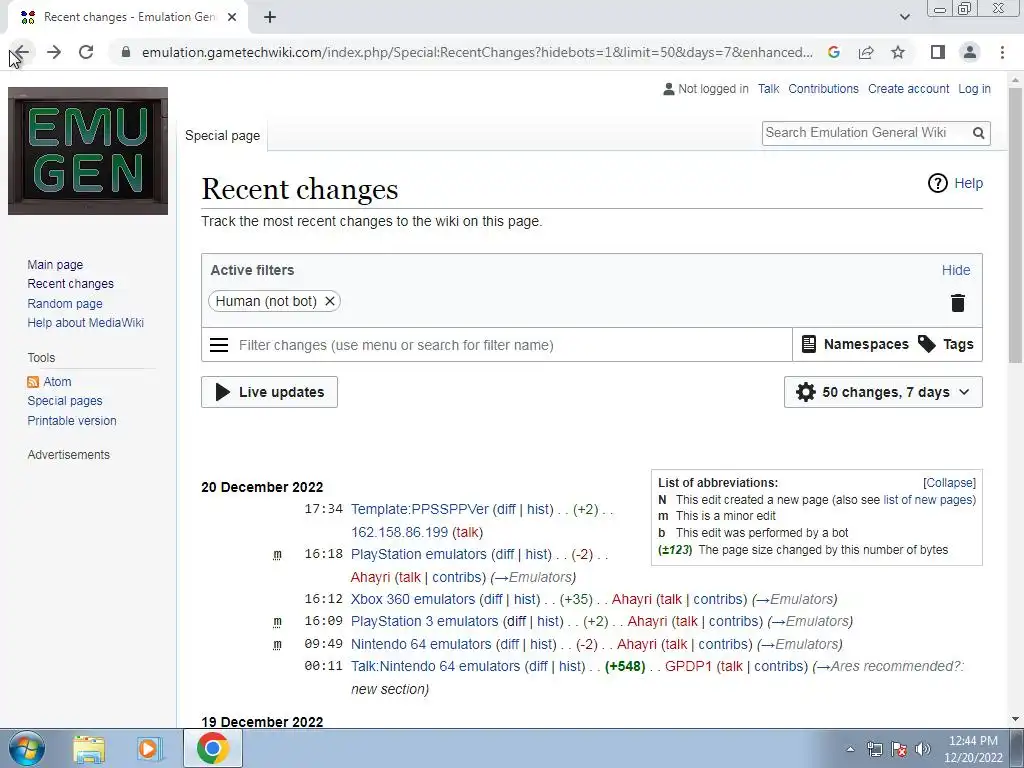Open Recent changes in sidebar

coord(71,284)
